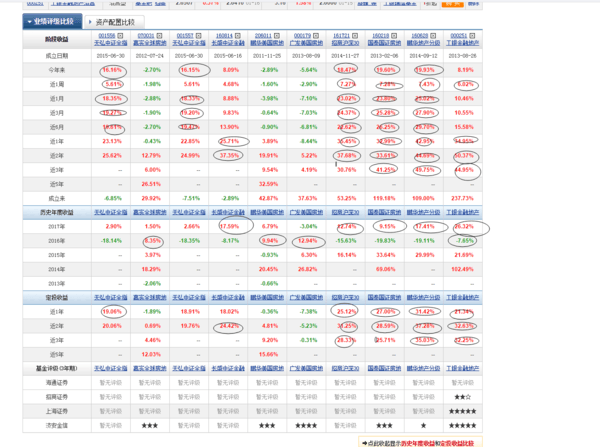This screenshot has width=600, height=447.
Task: Click the 69.06% value in 2014年 row
Action: click(x=385, y=269)
